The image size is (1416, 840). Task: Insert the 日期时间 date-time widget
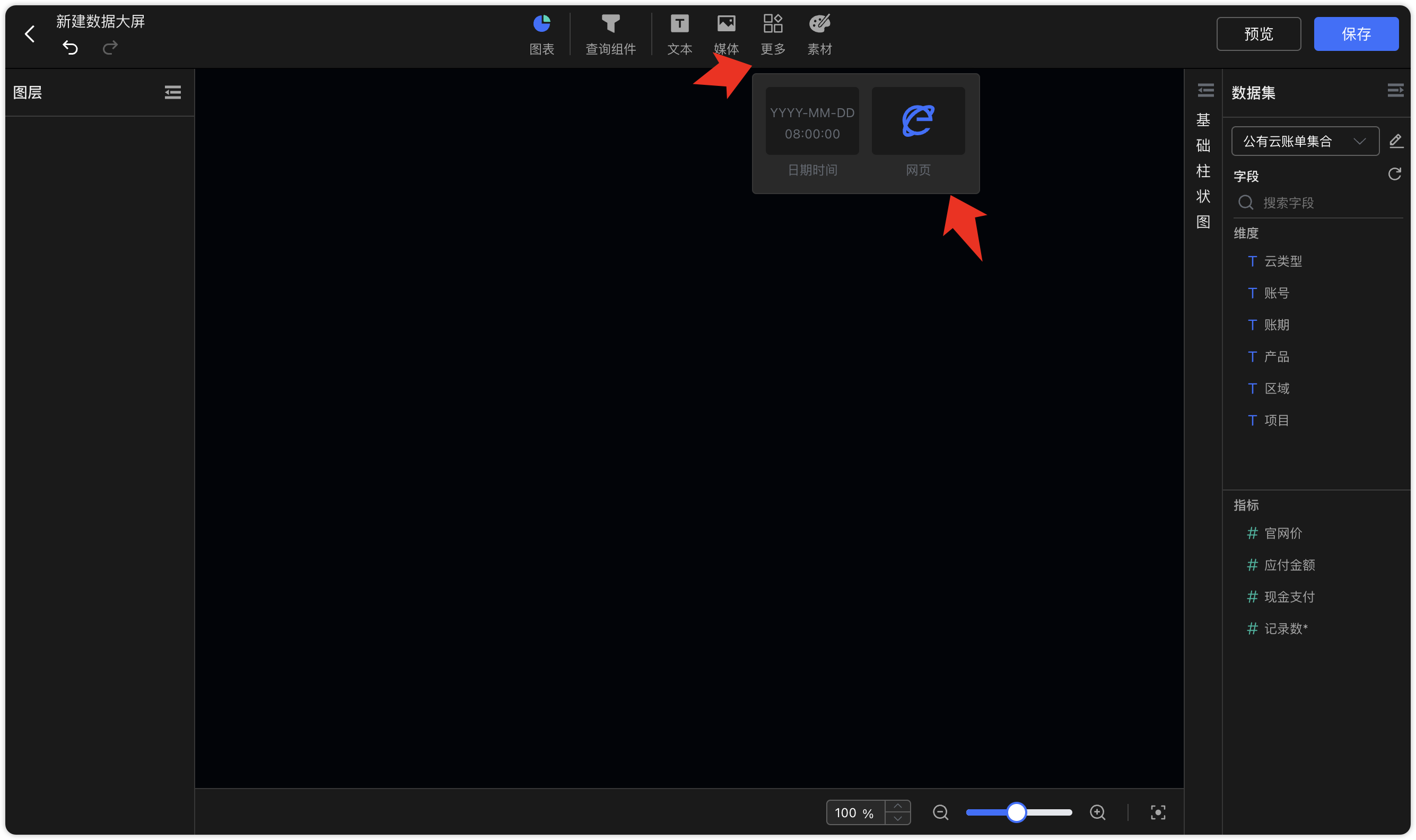click(811, 132)
